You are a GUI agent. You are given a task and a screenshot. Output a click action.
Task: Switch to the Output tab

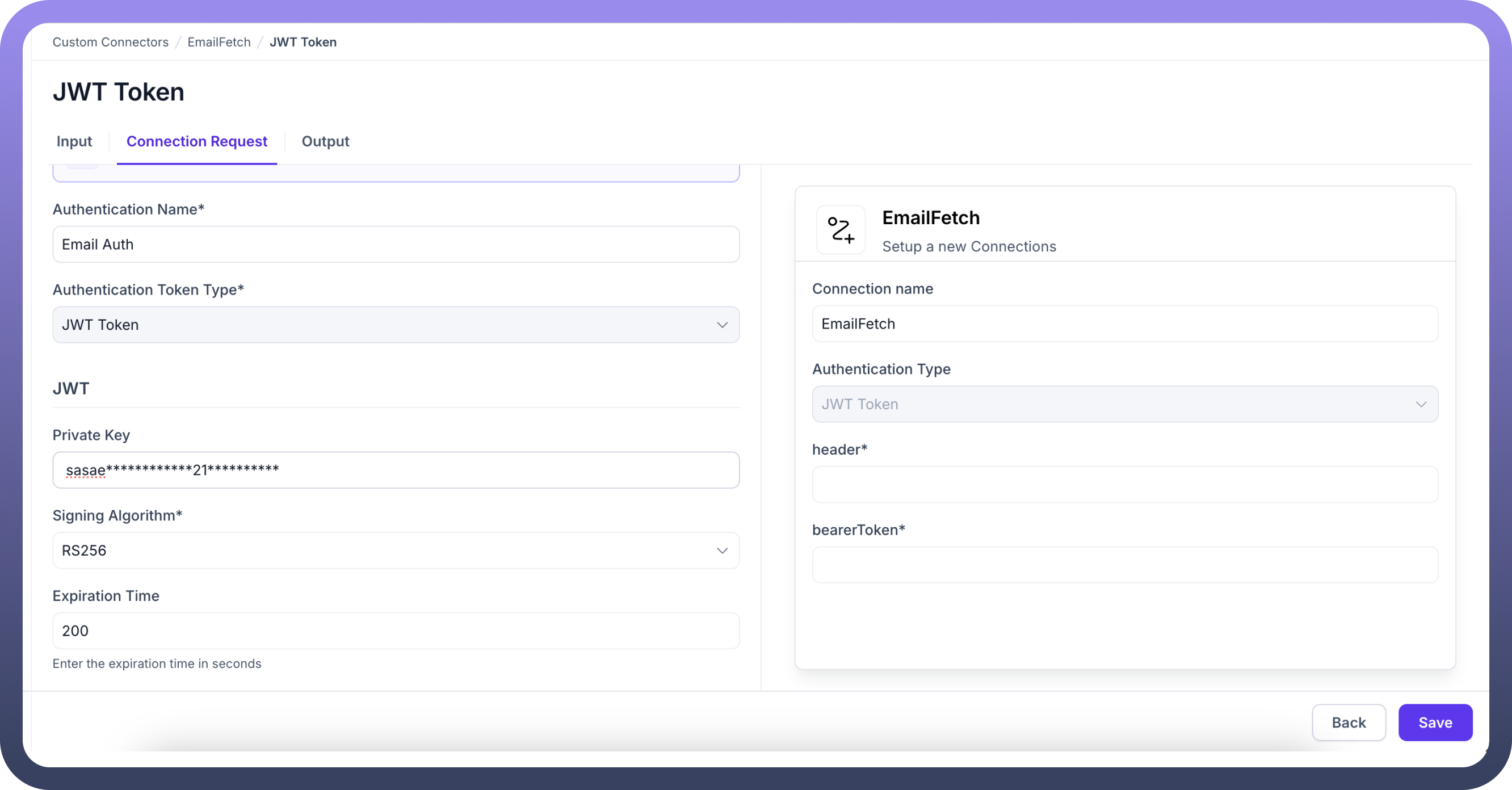pyautogui.click(x=325, y=141)
